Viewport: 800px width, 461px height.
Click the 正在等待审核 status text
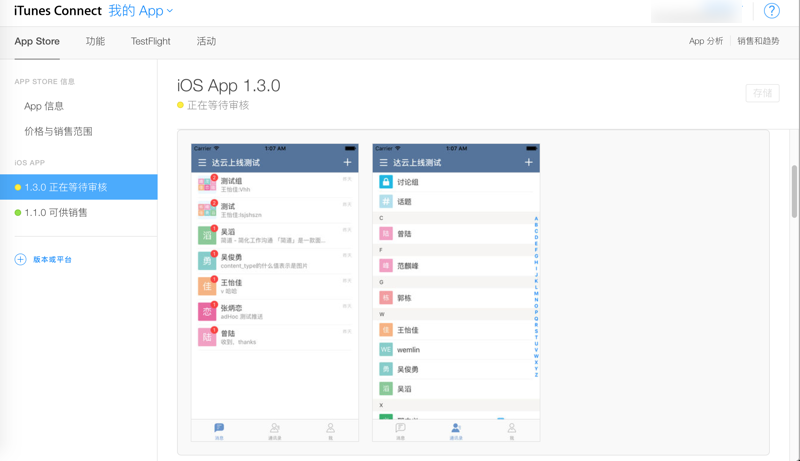pyautogui.click(x=218, y=105)
